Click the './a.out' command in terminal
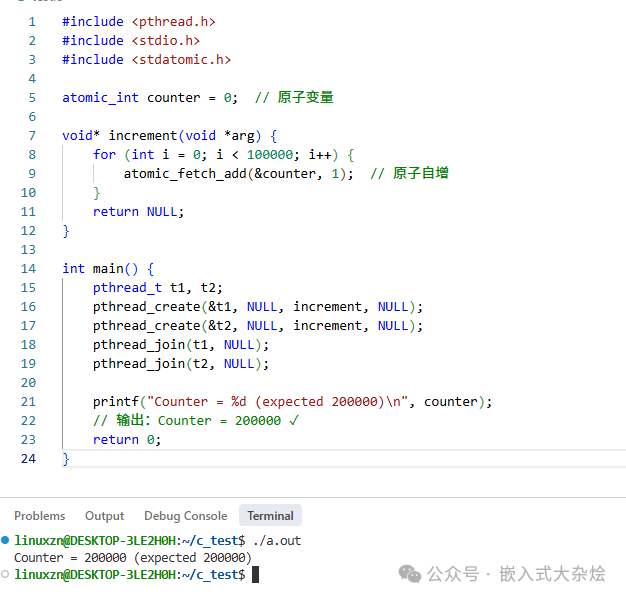Screen dimensions: 626x599 pos(277,541)
